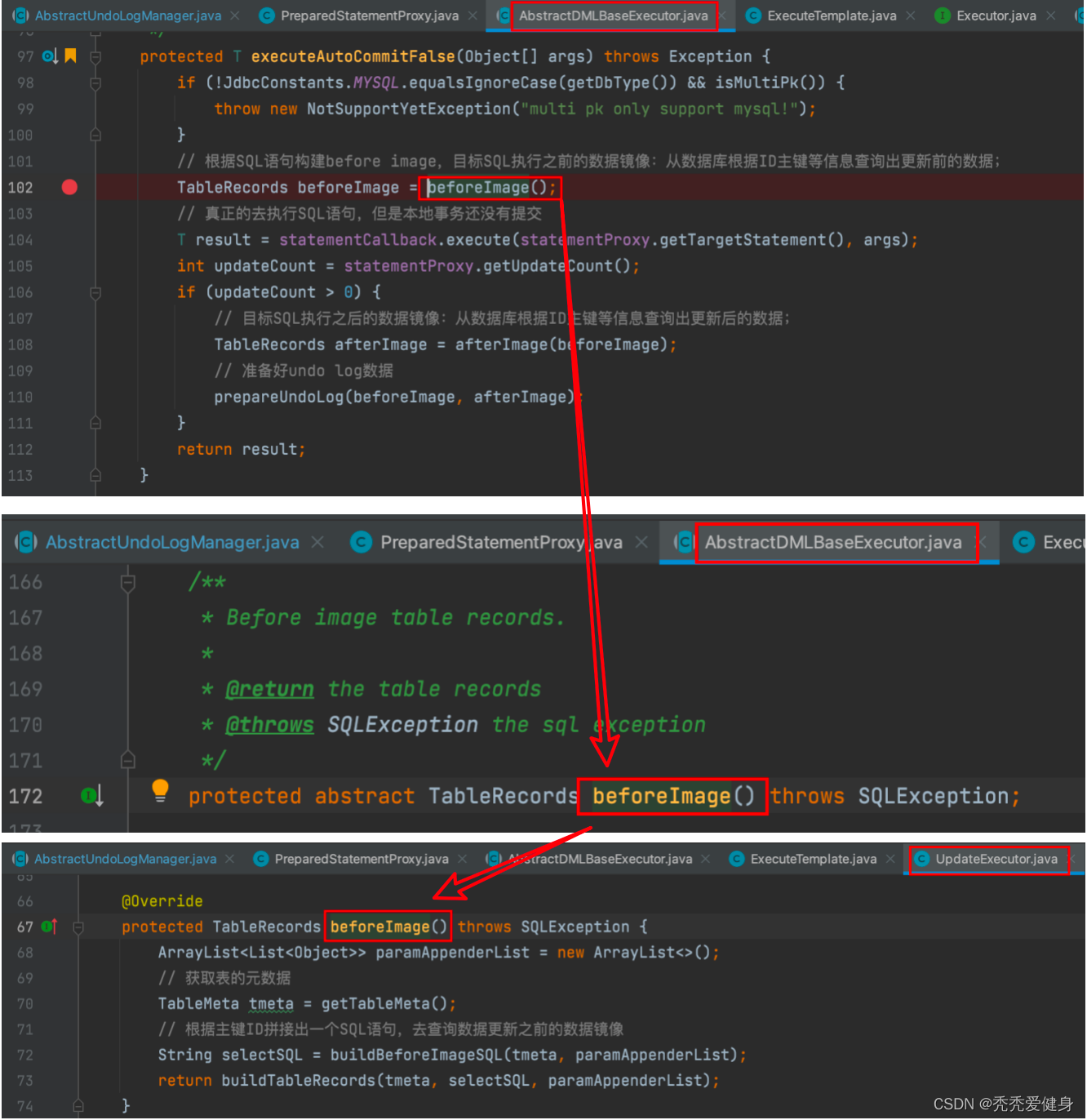The width and height of the screenshot is (1087, 1120).
Task: Click the beforeImage() call on line 102
Action: coord(491,188)
